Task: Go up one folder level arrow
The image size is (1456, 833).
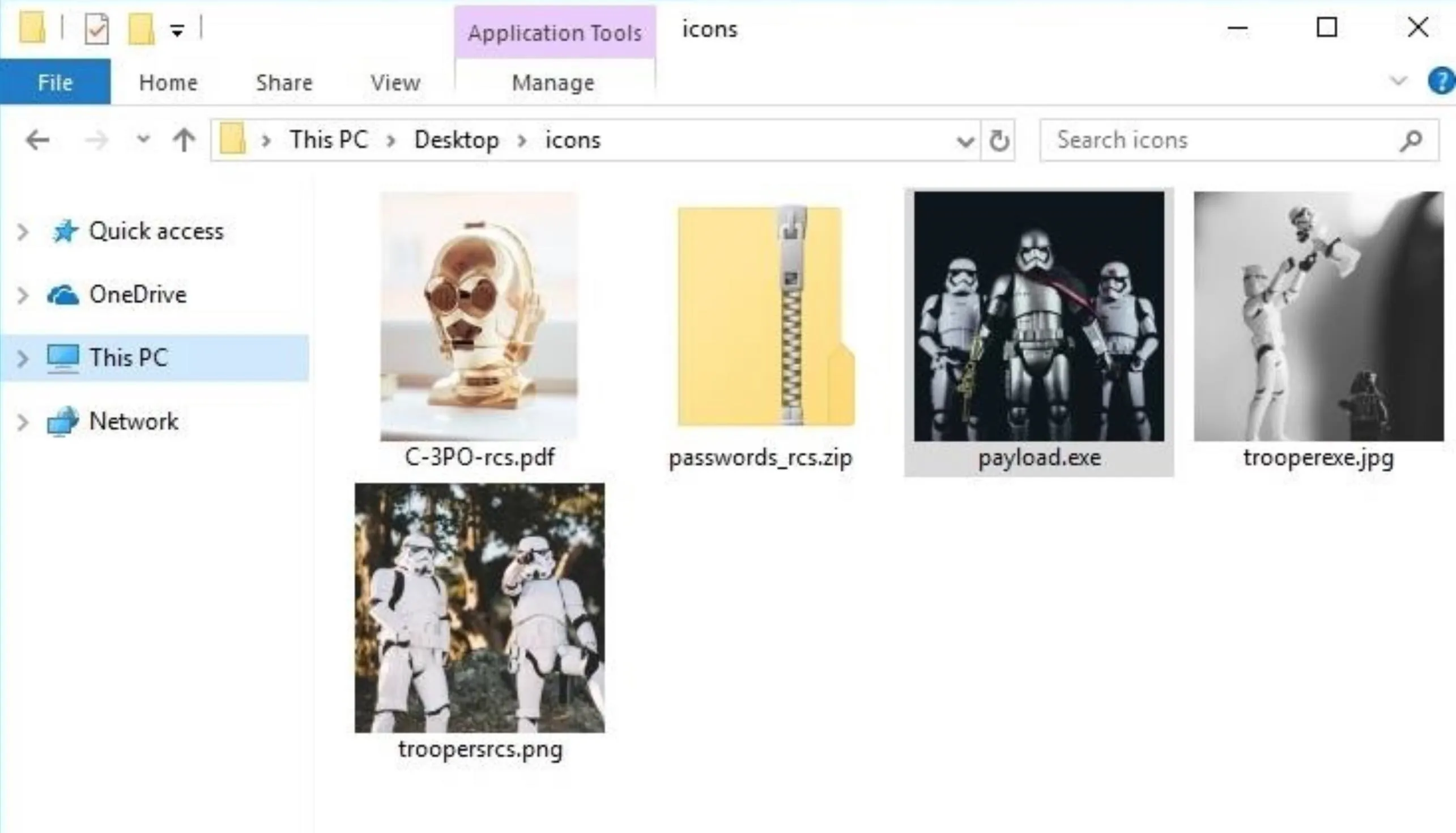Action: 184,140
